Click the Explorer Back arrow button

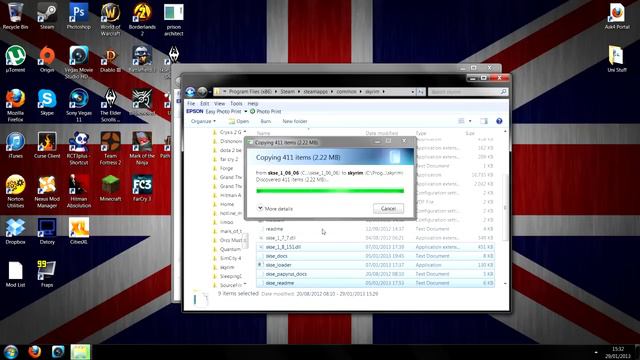point(190,92)
